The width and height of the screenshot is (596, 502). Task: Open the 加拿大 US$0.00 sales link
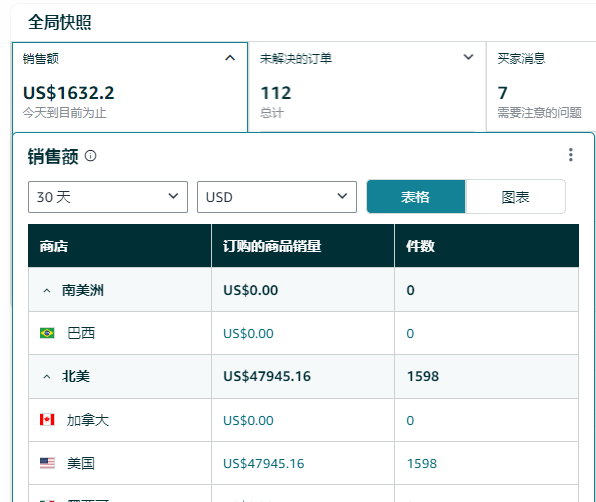(x=248, y=421)
